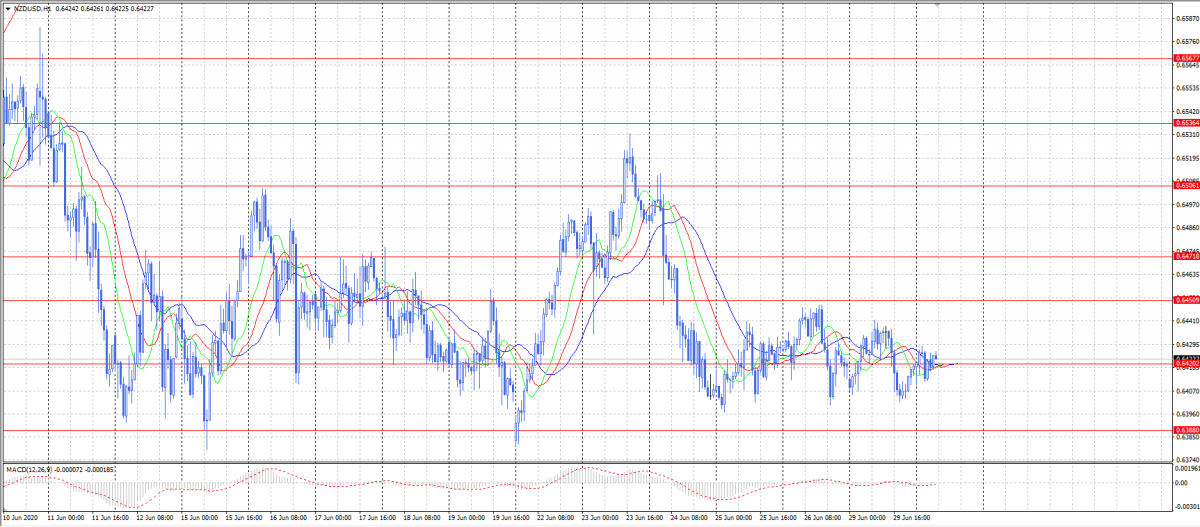This screenshot has height=527, width=1200.
Task: Click the chart shift triangle marker at top
Action: click(x=937, y=6)
